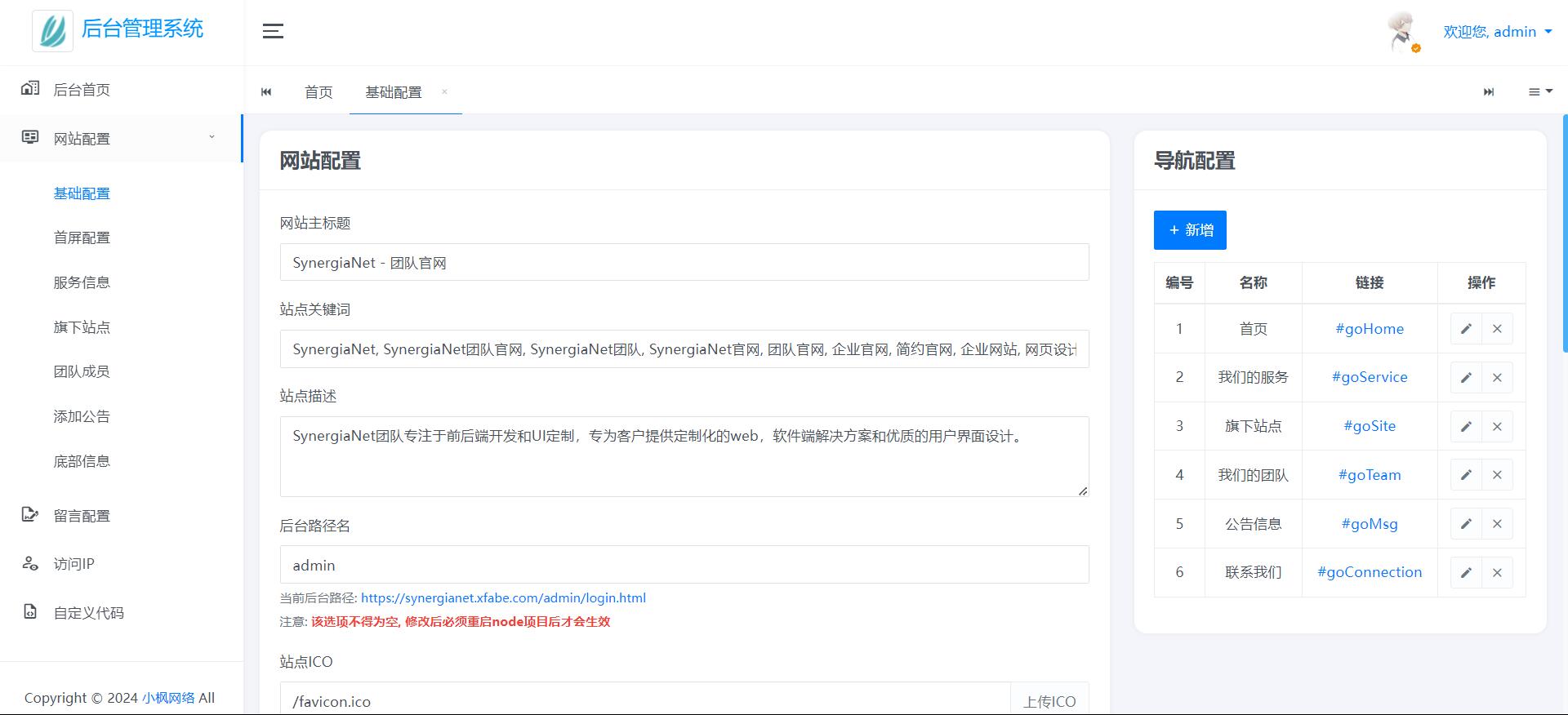Open tab options dropdown menu
Screen dimensions: 1568x715
[x=1539, y=92]
